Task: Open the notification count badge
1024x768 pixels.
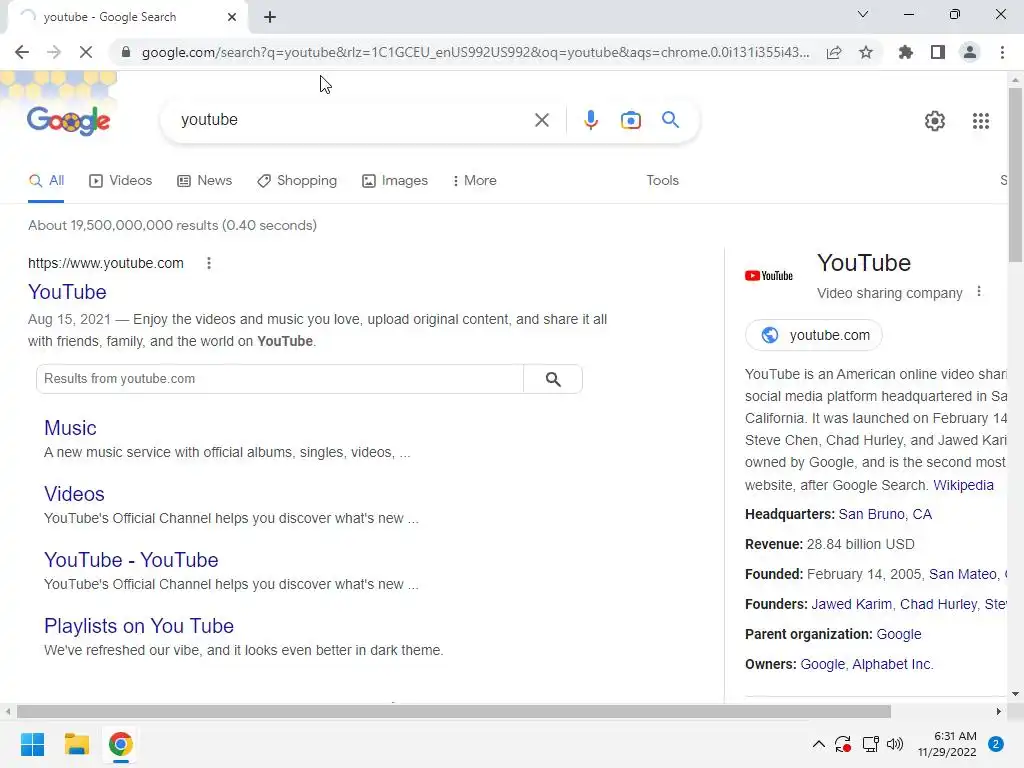Action: (996, 744)
